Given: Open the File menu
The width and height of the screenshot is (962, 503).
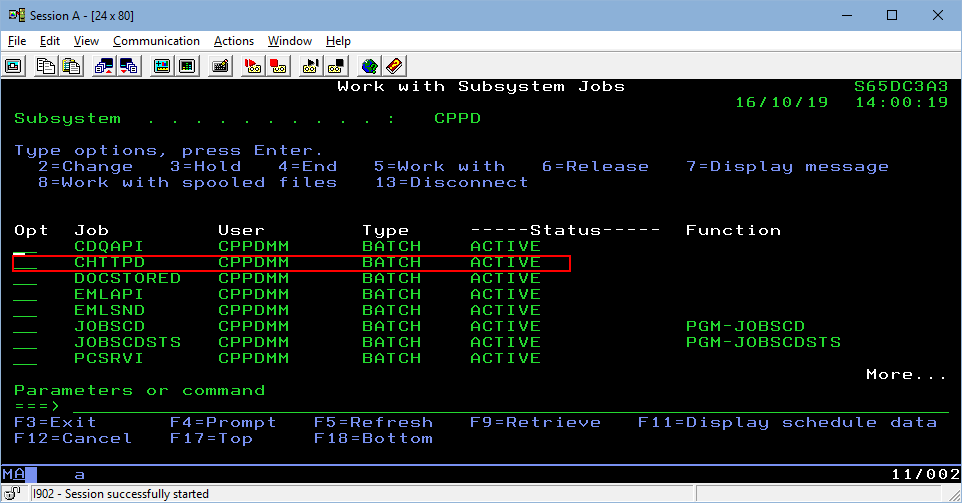Looking at the screenshot, I should tap(17, 41).
